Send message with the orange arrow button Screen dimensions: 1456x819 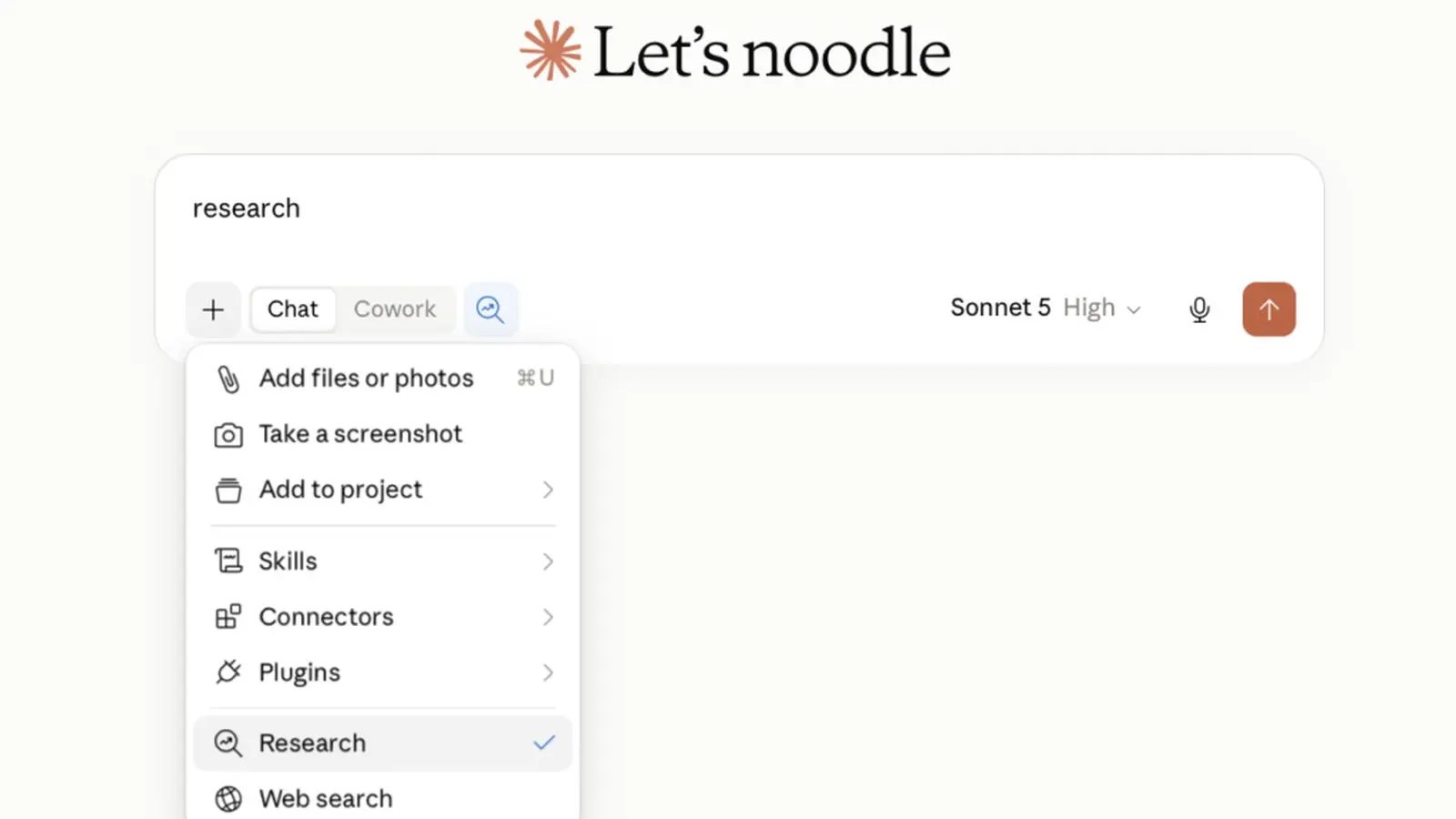click(x=1269, y=309)
